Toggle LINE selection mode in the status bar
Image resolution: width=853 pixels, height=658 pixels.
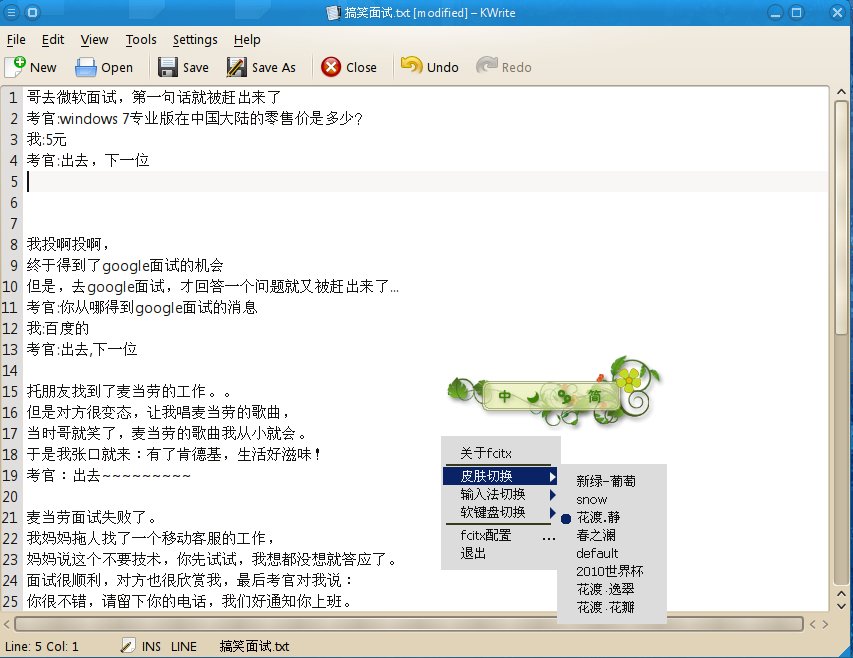183,646
